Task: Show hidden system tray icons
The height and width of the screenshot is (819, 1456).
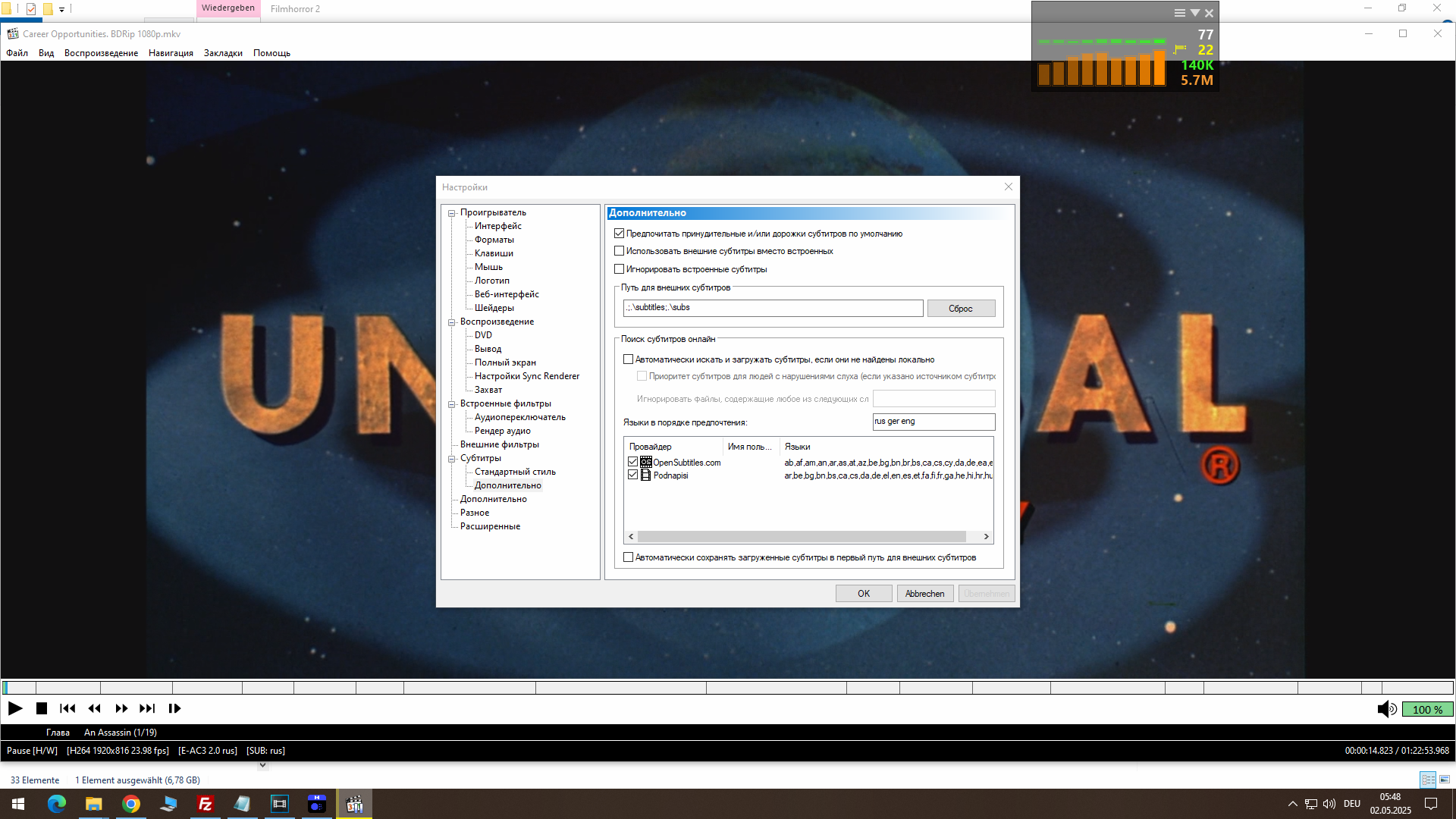Action: [1292, 804]
